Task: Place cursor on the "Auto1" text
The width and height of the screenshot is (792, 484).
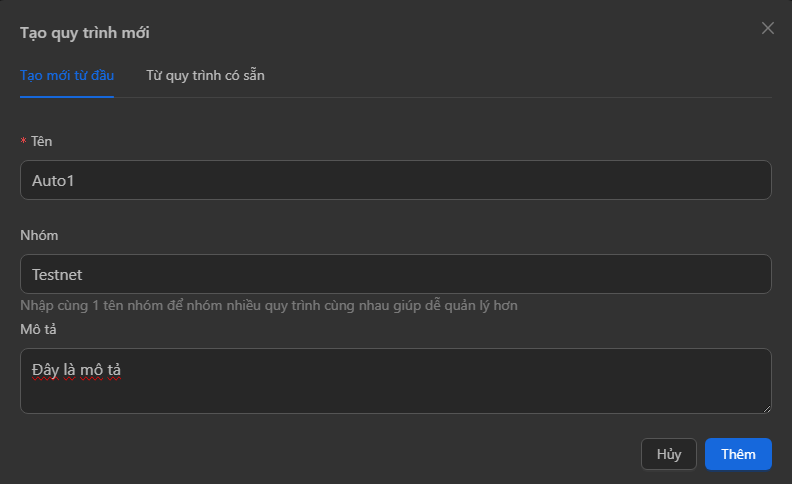Action: (x=53, y=180)
